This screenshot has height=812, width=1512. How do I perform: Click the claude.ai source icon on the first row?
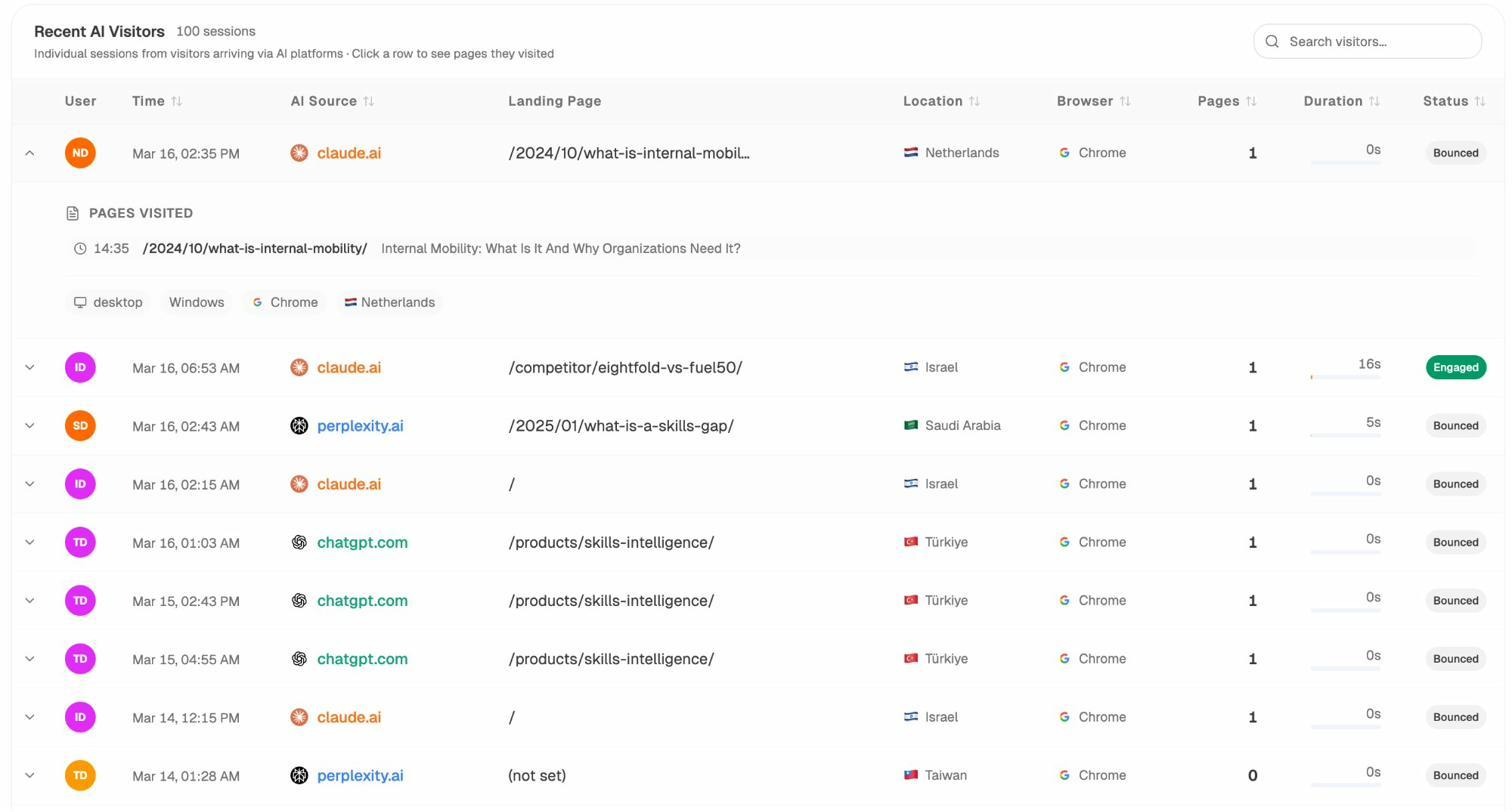(298, 153)
